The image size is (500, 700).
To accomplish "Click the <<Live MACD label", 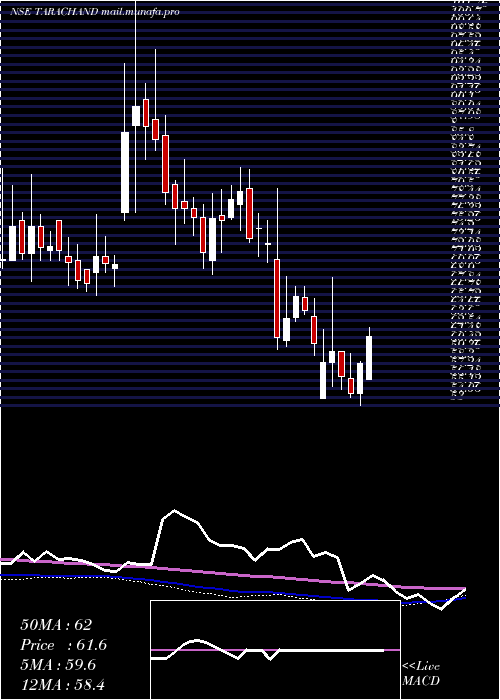I will point(421,674).
